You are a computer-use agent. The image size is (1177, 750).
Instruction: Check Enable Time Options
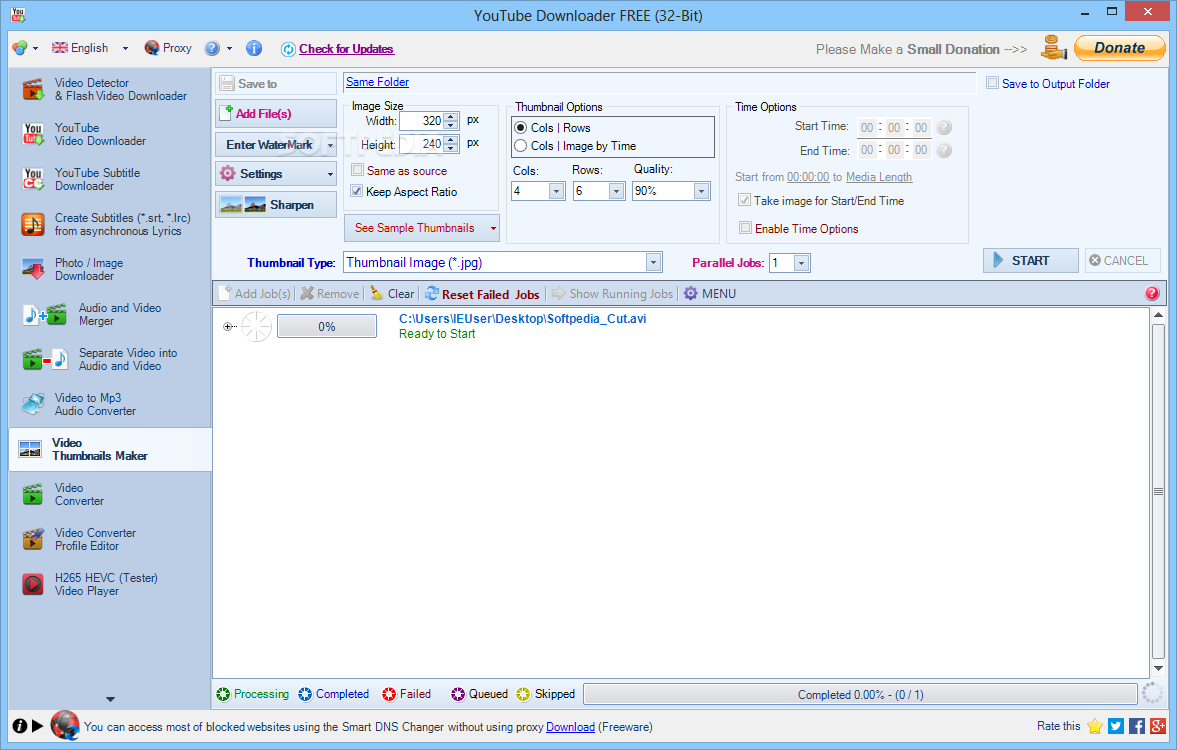pyautogui.click(x=745, y=228)
